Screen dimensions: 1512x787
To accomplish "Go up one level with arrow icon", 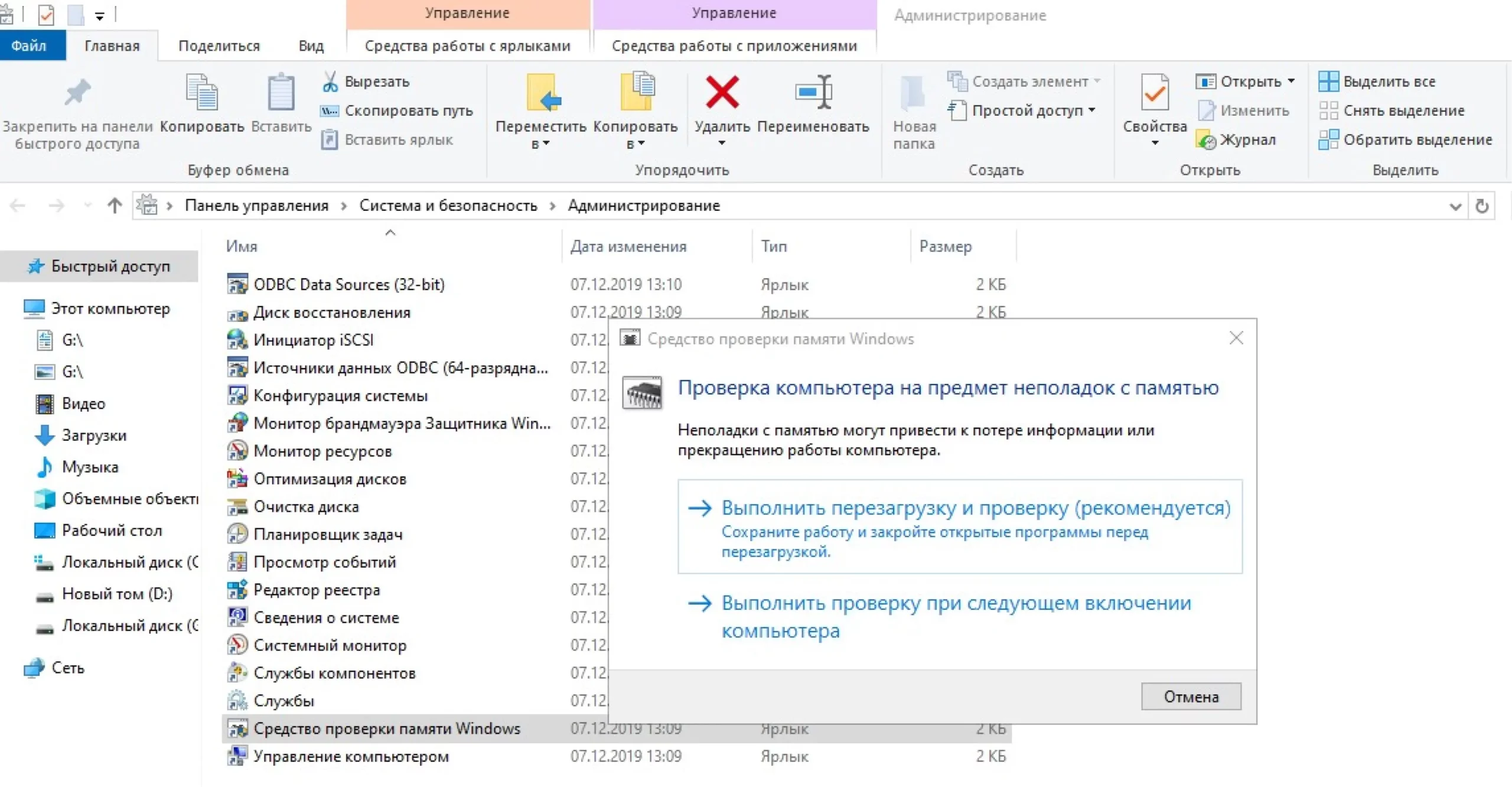I will (x=115, y=206).
